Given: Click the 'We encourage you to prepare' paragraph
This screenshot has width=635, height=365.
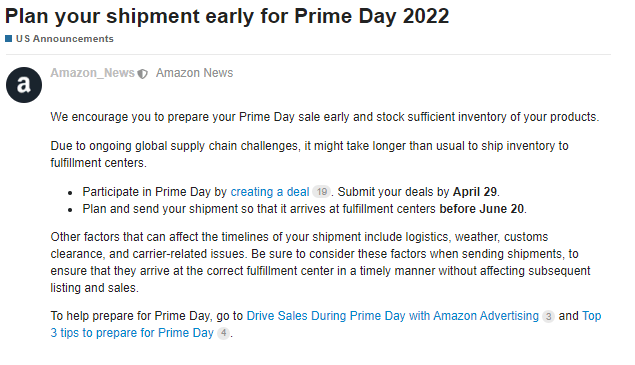Looking at the screenshot, I should pyautogui.click(x=325, y=117).
